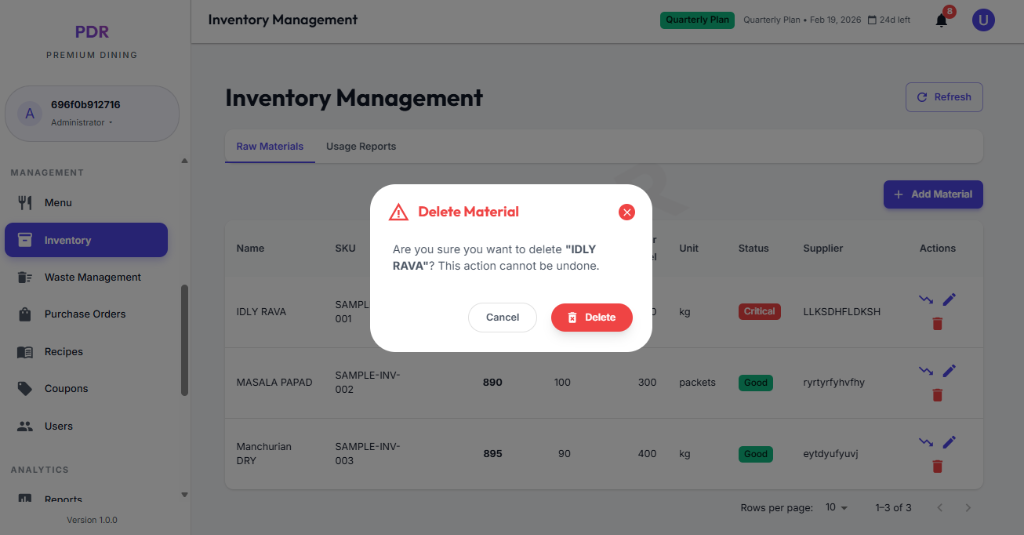
Task: Click the Add Material button
Action: tap(932, 194)
